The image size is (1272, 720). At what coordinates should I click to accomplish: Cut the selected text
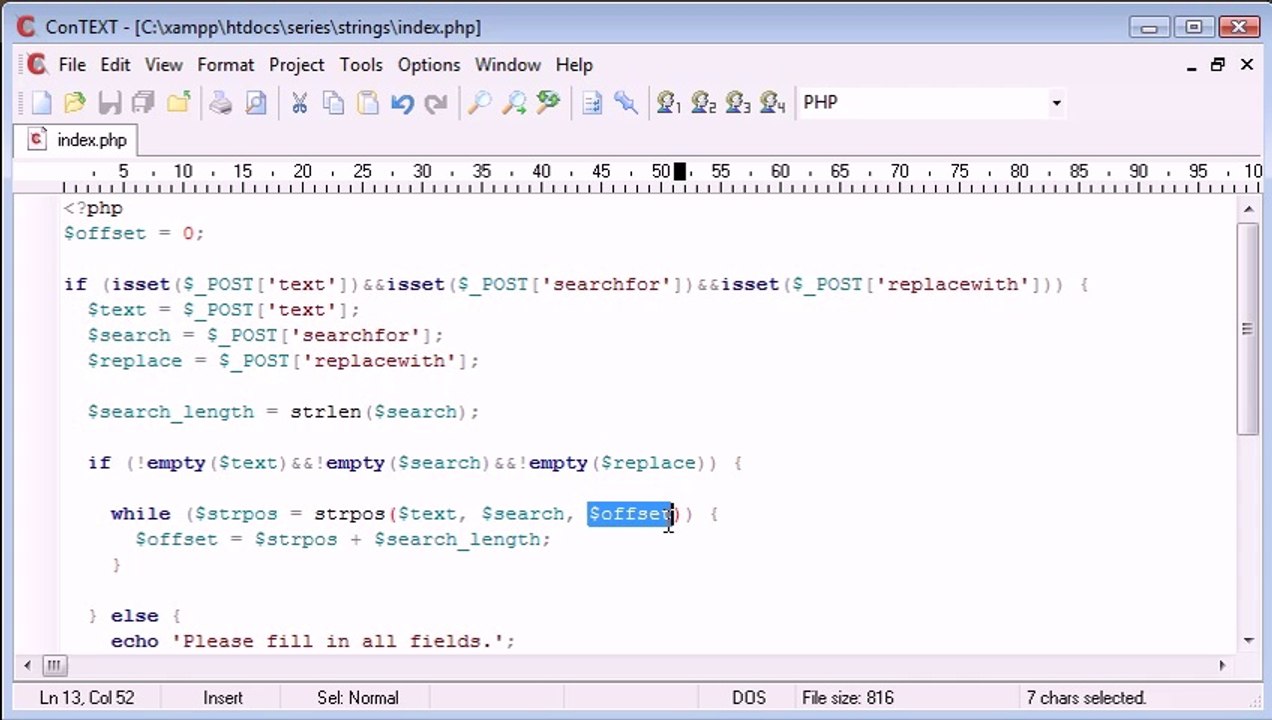299,102
